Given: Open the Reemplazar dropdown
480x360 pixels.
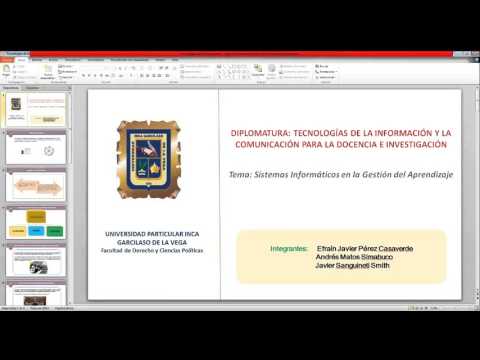Looking at the screenshot, I should click(x=326, y=72).
